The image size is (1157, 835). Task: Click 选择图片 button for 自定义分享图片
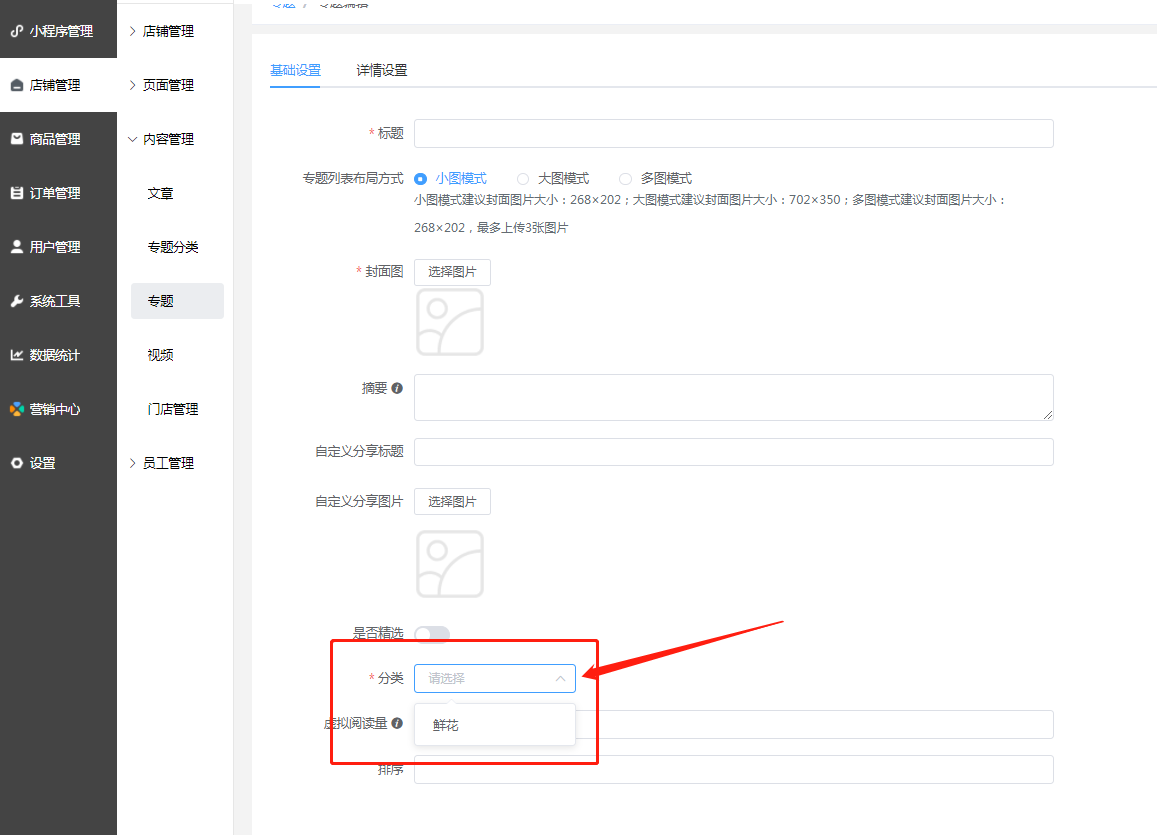(x=452, y=502)
